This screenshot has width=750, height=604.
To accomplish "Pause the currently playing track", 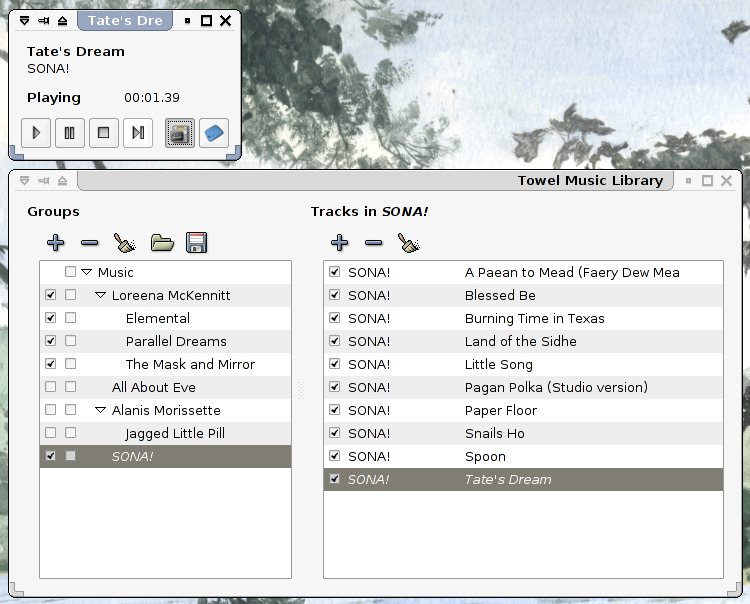I will (x=70, y=132).
